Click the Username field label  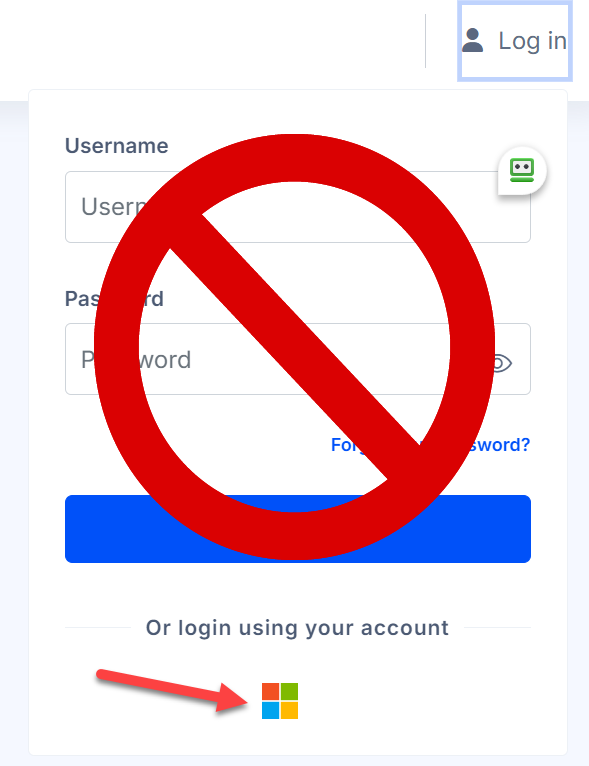pyautogui.click(x=117, y=146)
